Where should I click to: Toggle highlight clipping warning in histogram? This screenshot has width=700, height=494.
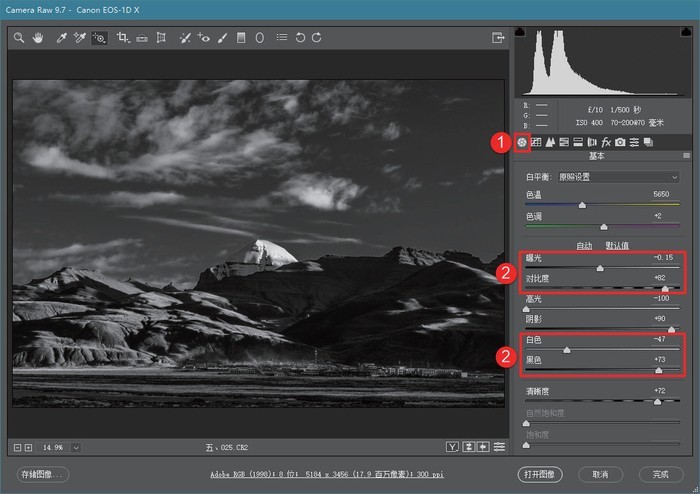point(686,32)
